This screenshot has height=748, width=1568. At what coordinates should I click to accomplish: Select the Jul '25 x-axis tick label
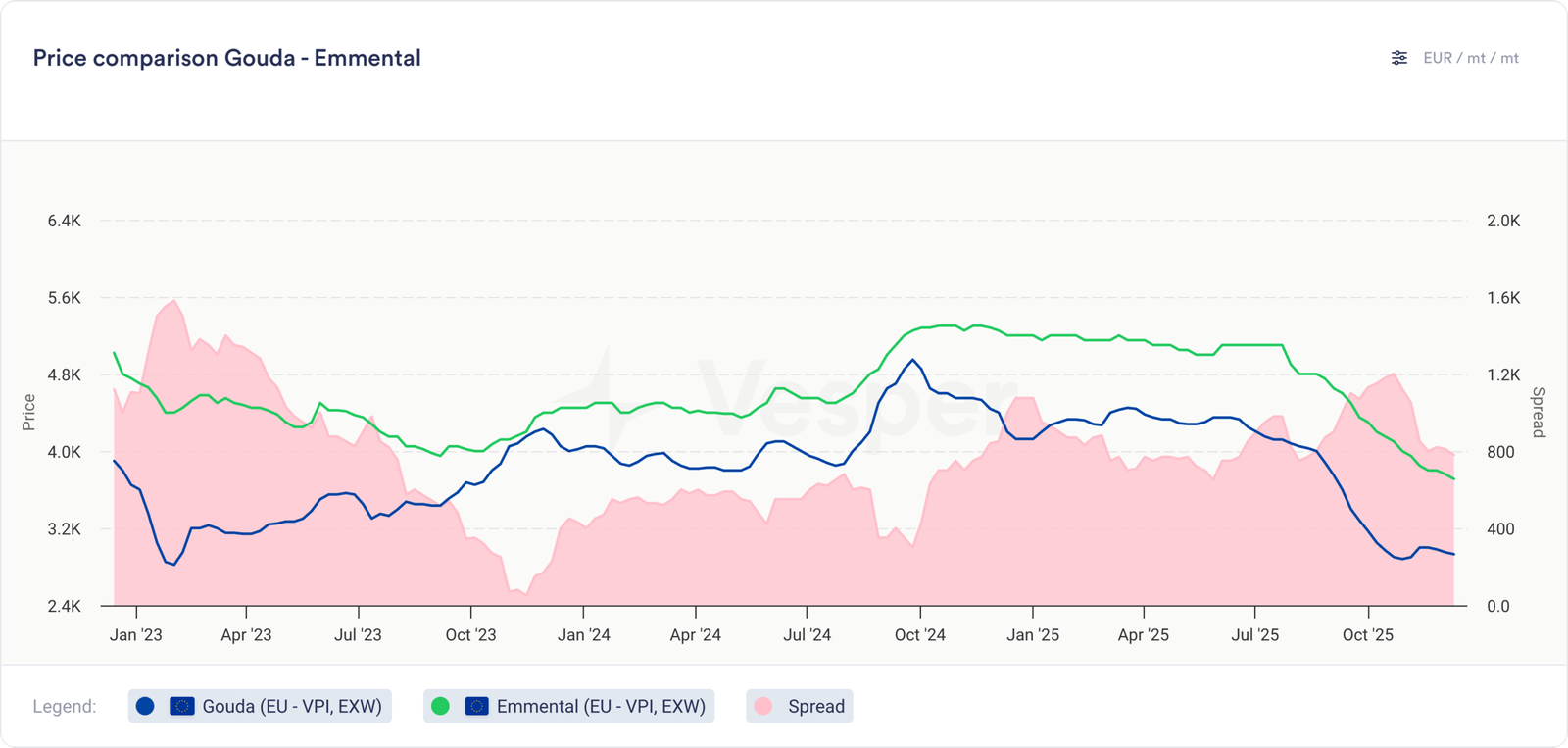click(1254, 635)
